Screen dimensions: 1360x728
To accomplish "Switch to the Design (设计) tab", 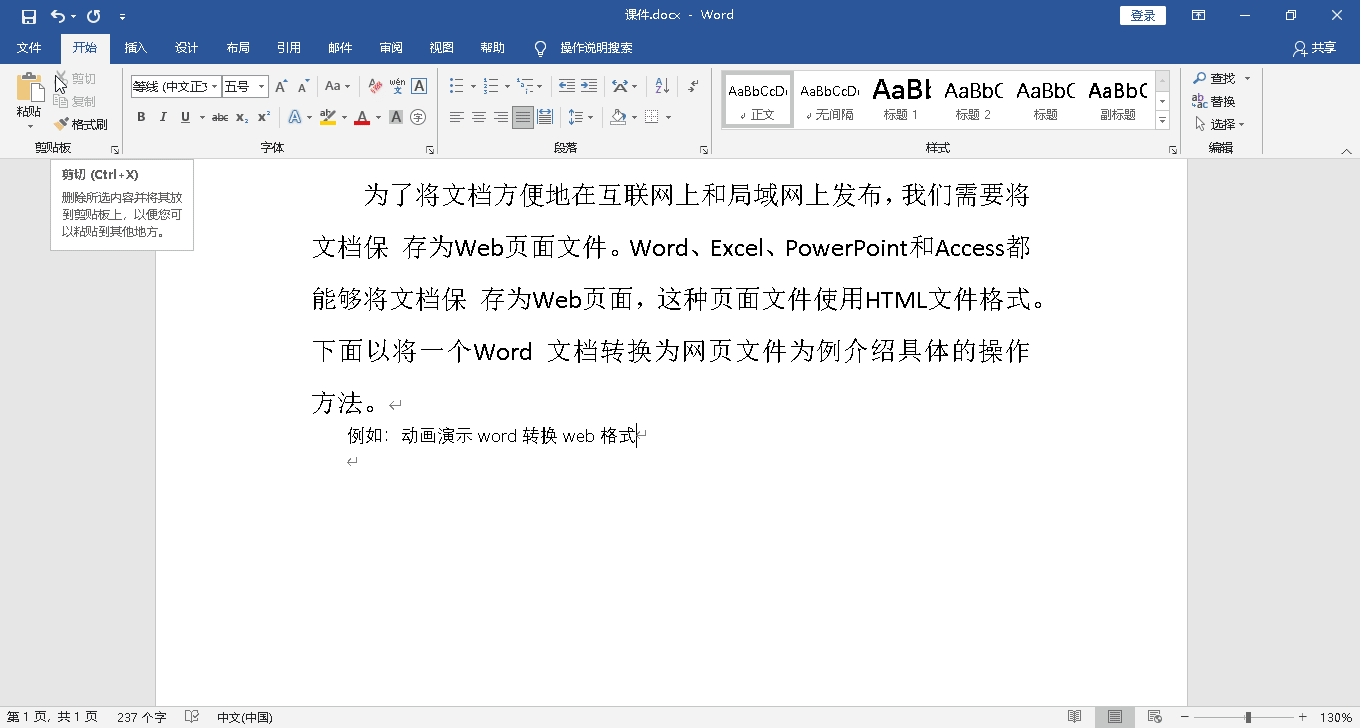I will point(186,48).
